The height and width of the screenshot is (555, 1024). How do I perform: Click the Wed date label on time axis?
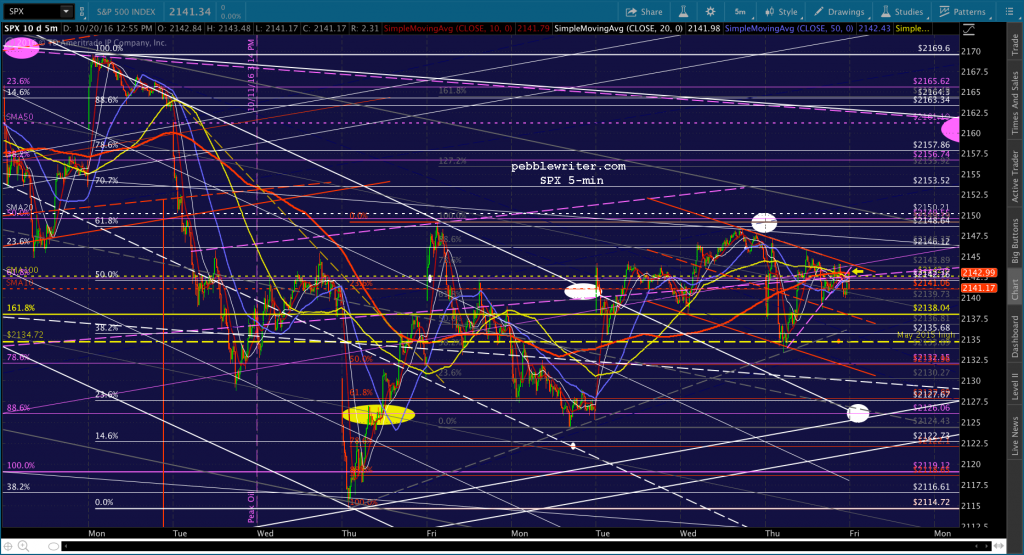coord(265,533)
